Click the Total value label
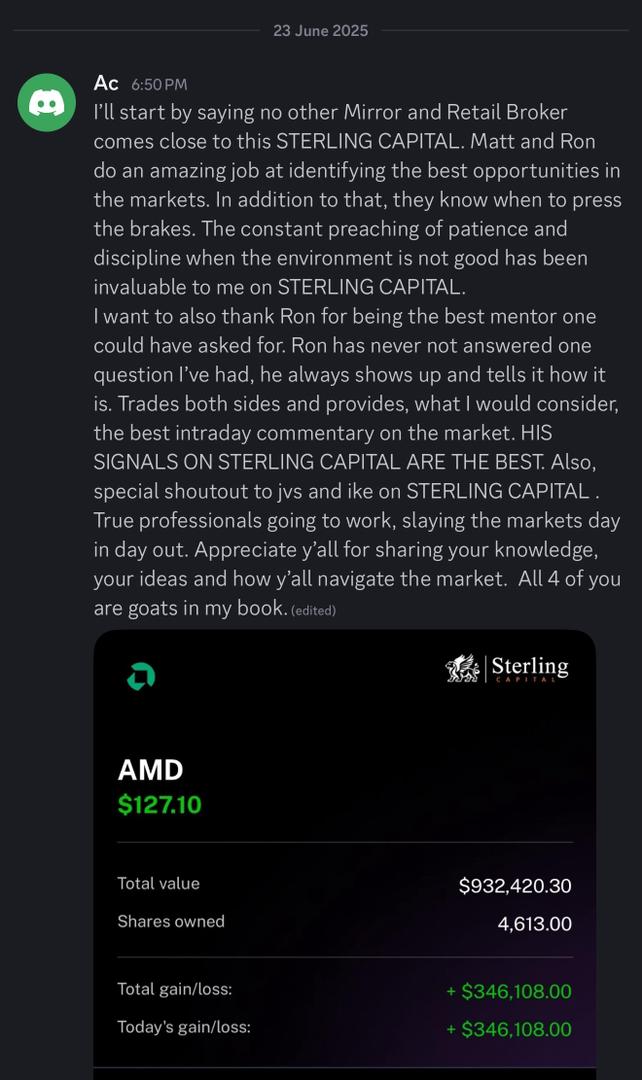This screenshot has height=1080, width=642. click(158, 884)
